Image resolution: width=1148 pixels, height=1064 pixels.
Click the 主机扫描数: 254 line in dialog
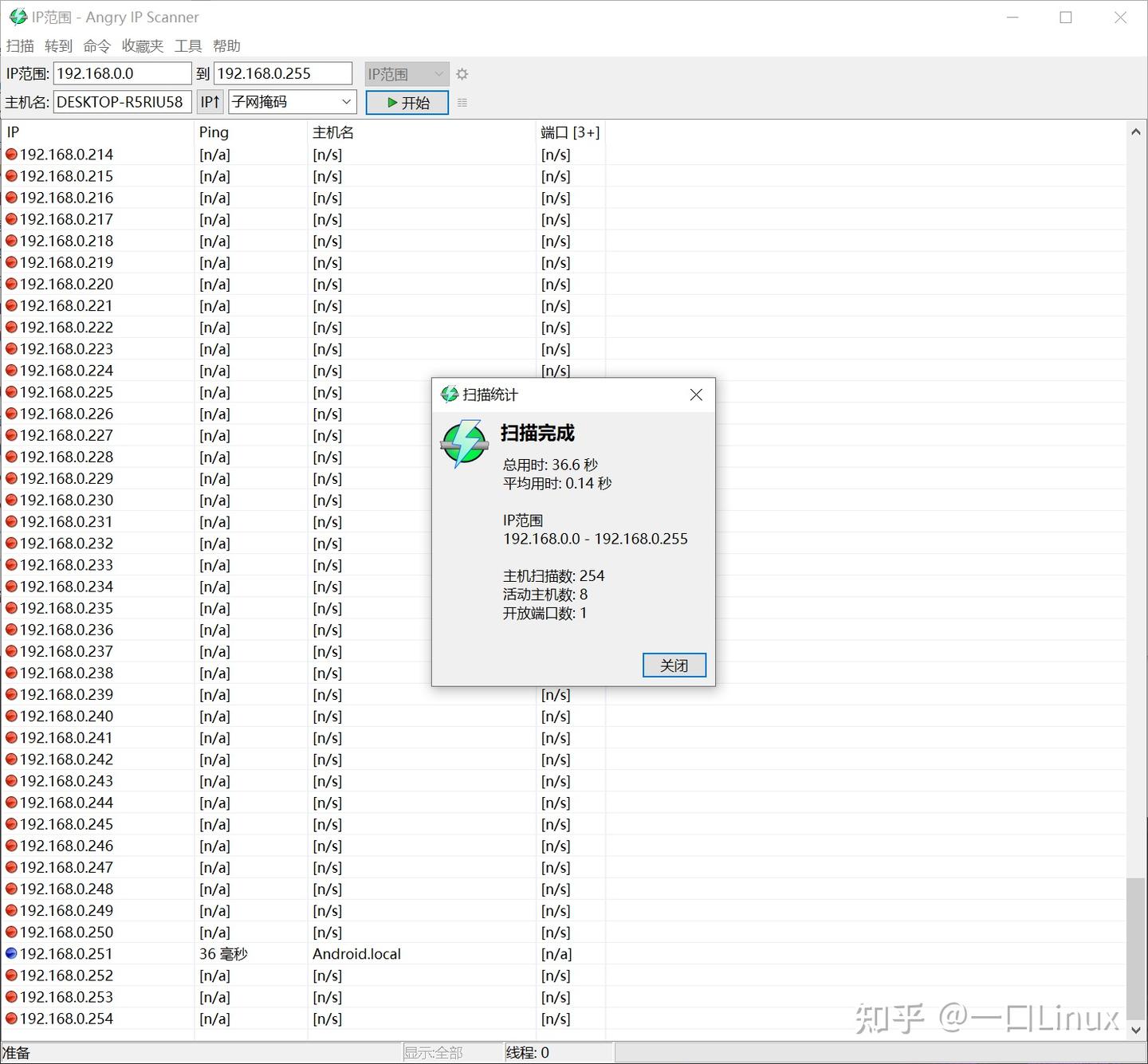[554, 575]
